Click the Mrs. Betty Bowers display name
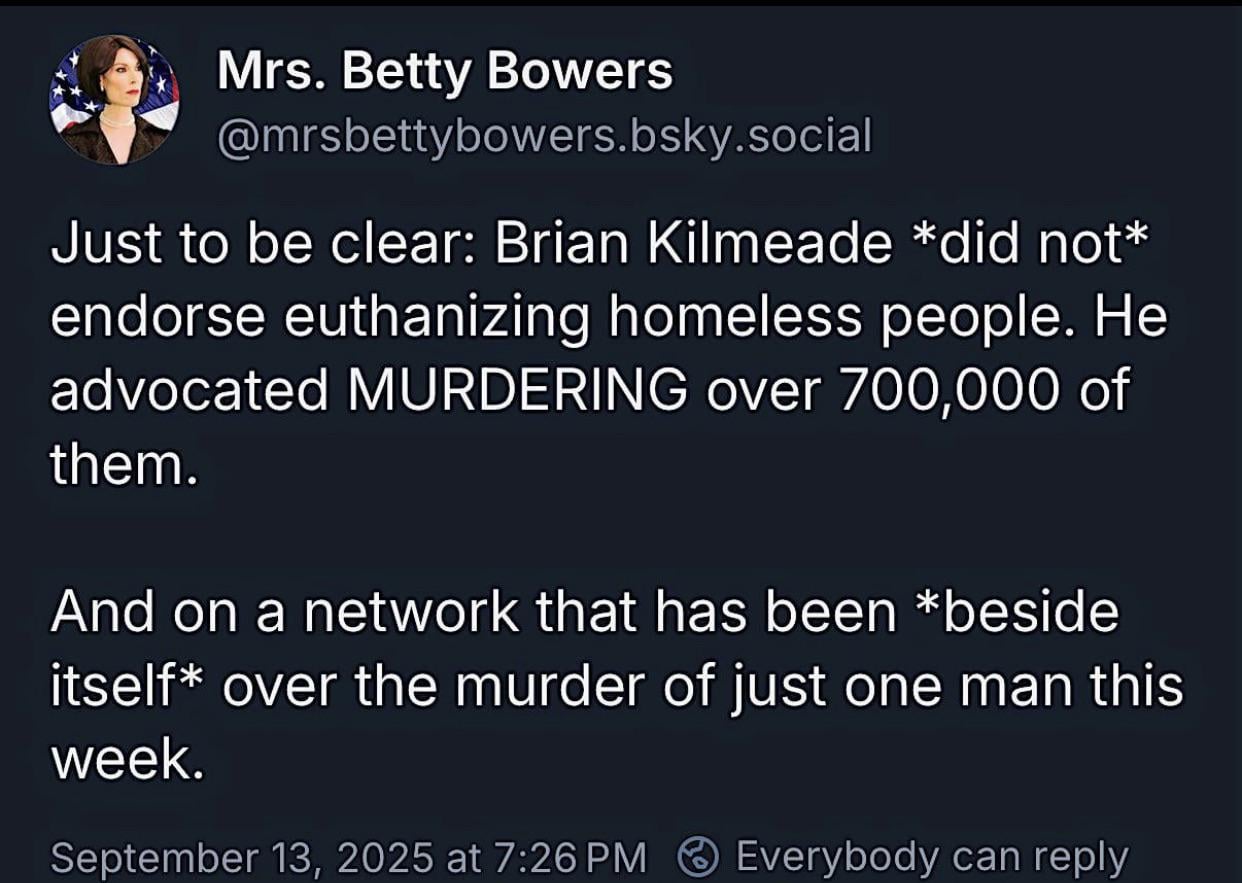The height and width of the screenshot is (883, 1242). [x=444, y=72]
